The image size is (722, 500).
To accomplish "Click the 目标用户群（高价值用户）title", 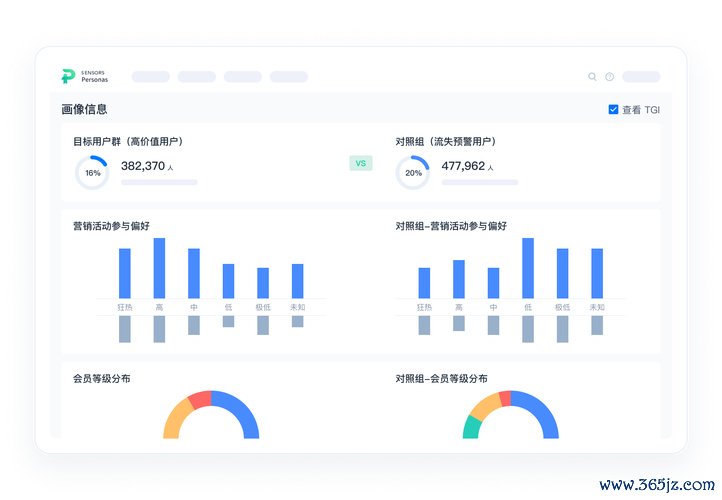I will tap(128, 141).
